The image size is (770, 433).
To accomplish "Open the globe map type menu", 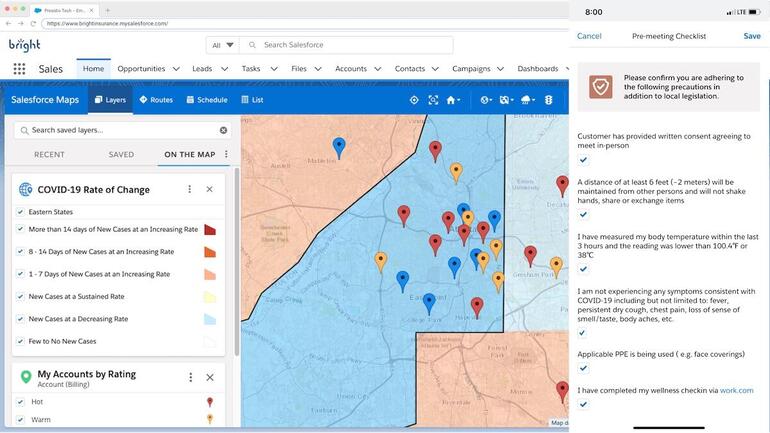I will [x=486, y=100].
